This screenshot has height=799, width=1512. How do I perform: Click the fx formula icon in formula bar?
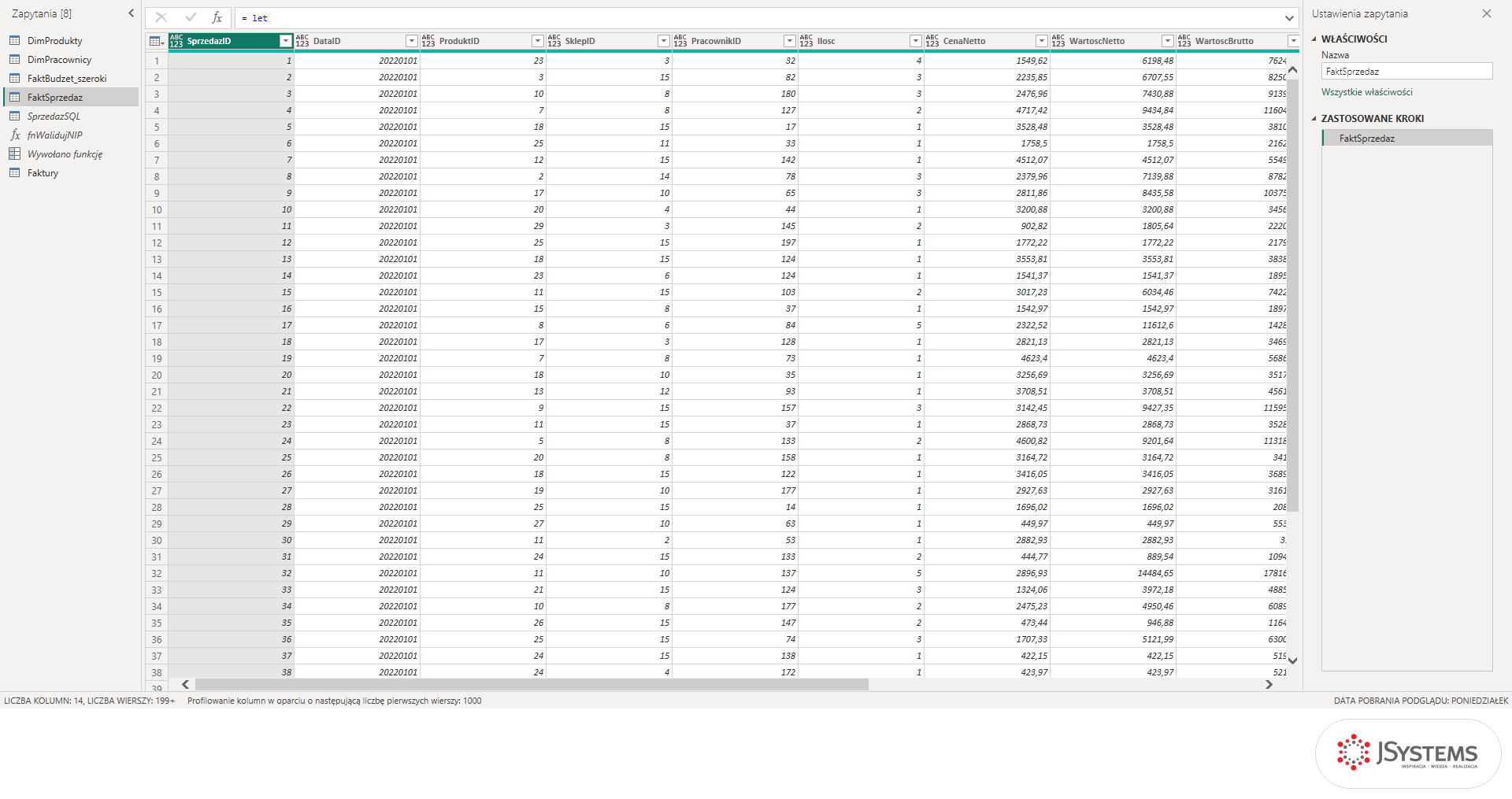(x=217, y=17)
